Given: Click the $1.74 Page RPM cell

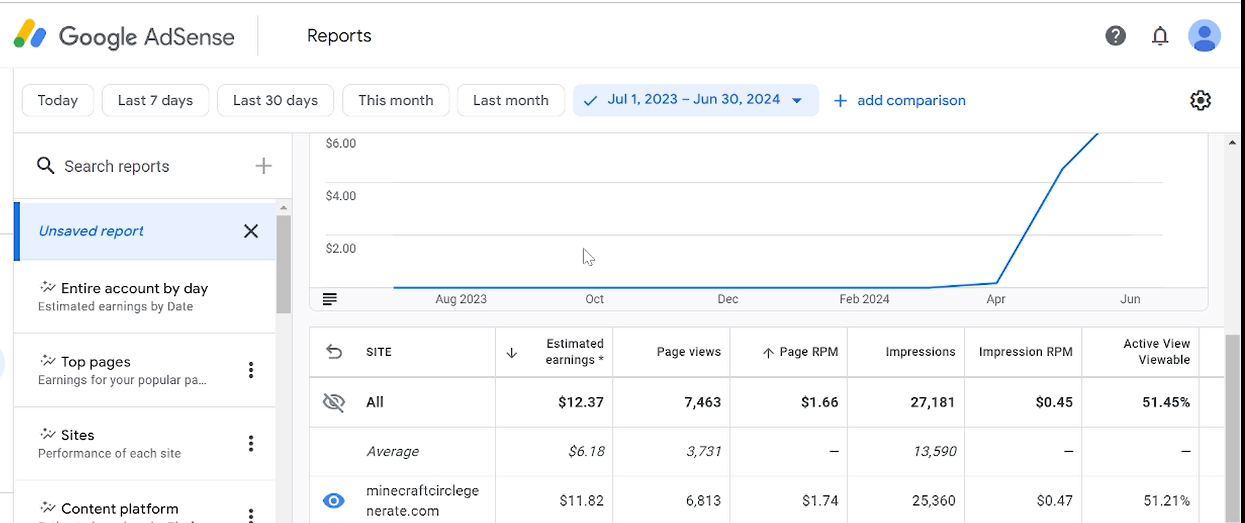Looking at the screenshot, I should tap(820, 500).
